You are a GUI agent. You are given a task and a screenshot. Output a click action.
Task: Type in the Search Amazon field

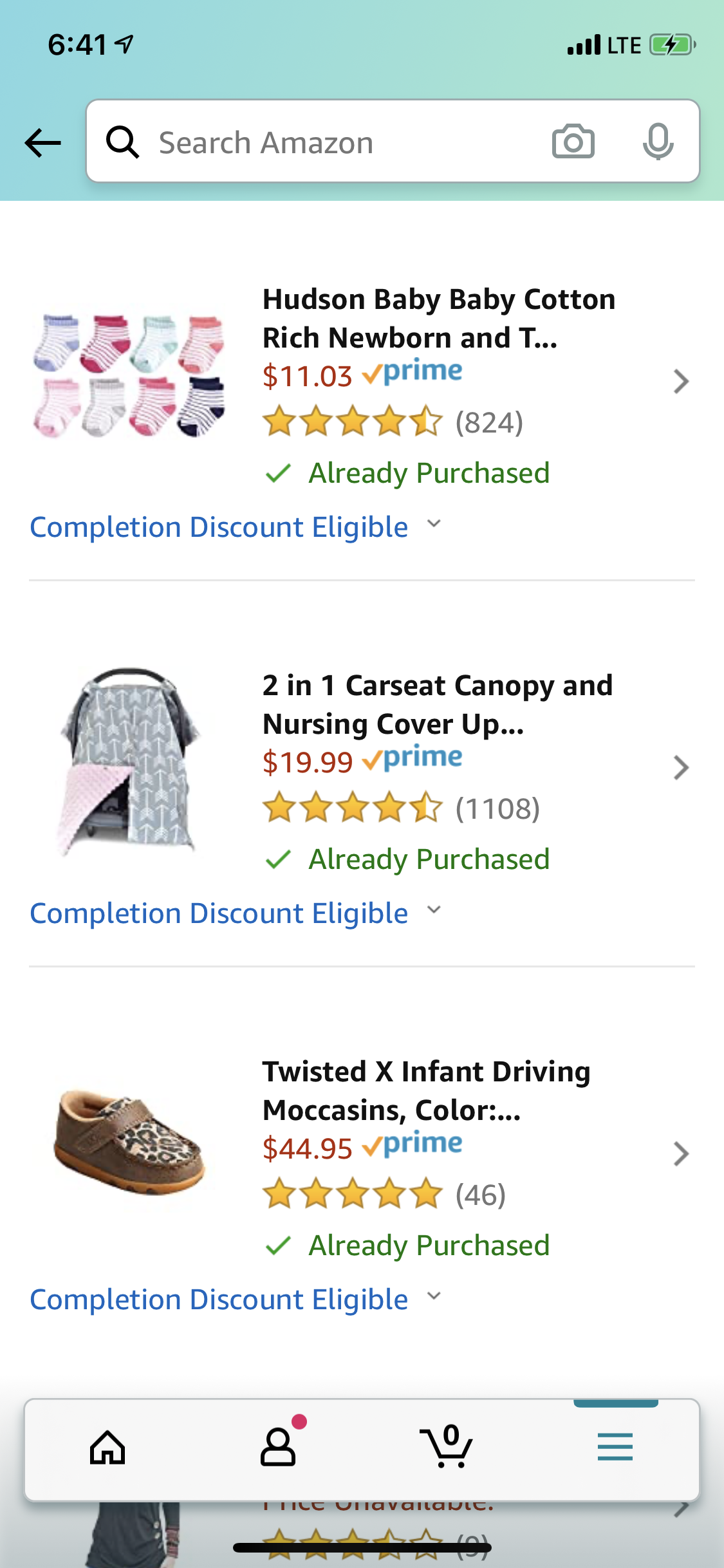(x=348, y=142)
